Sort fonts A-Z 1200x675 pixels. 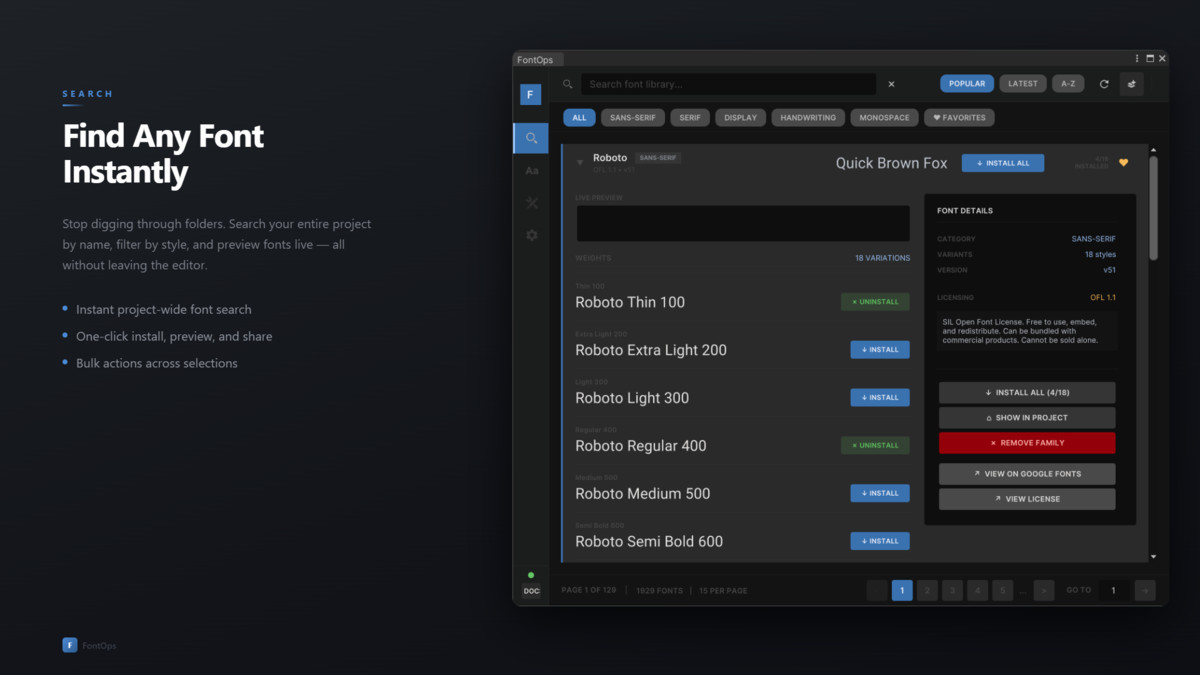coord(1068,84)
